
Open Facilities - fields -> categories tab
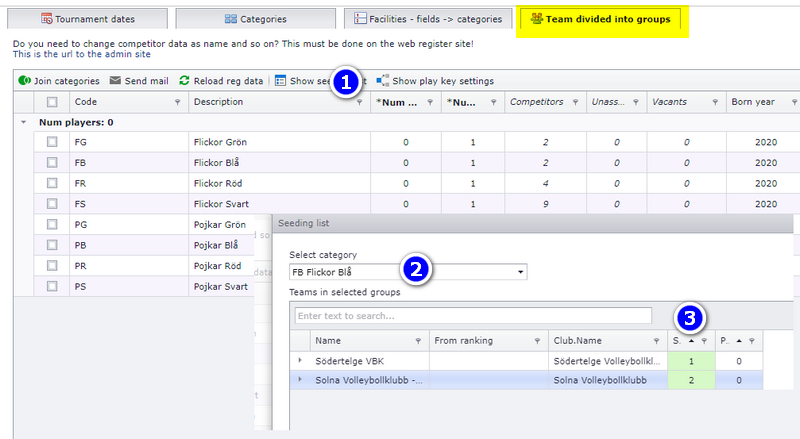click(x=428, y=19)
